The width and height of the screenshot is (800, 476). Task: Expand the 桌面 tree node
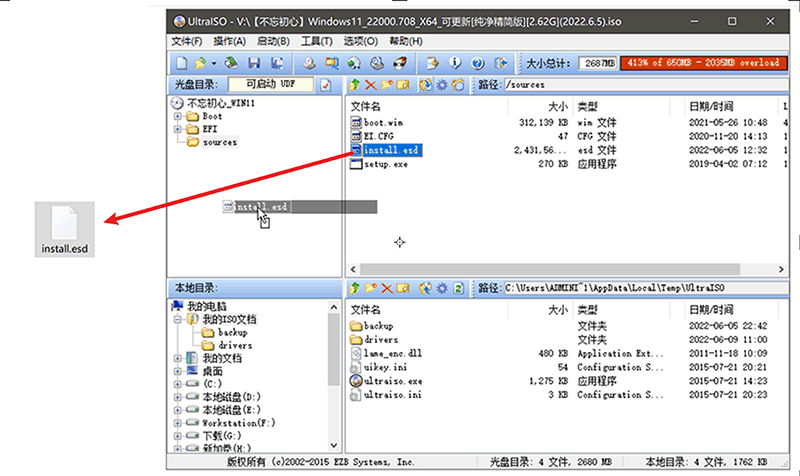coord(178,371)
